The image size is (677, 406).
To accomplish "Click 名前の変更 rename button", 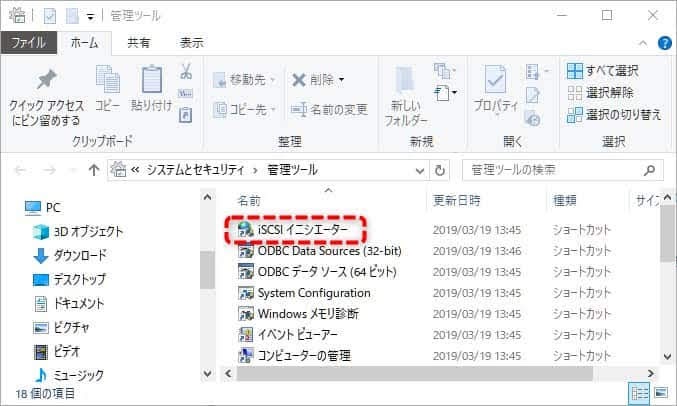I will [329, 109].
